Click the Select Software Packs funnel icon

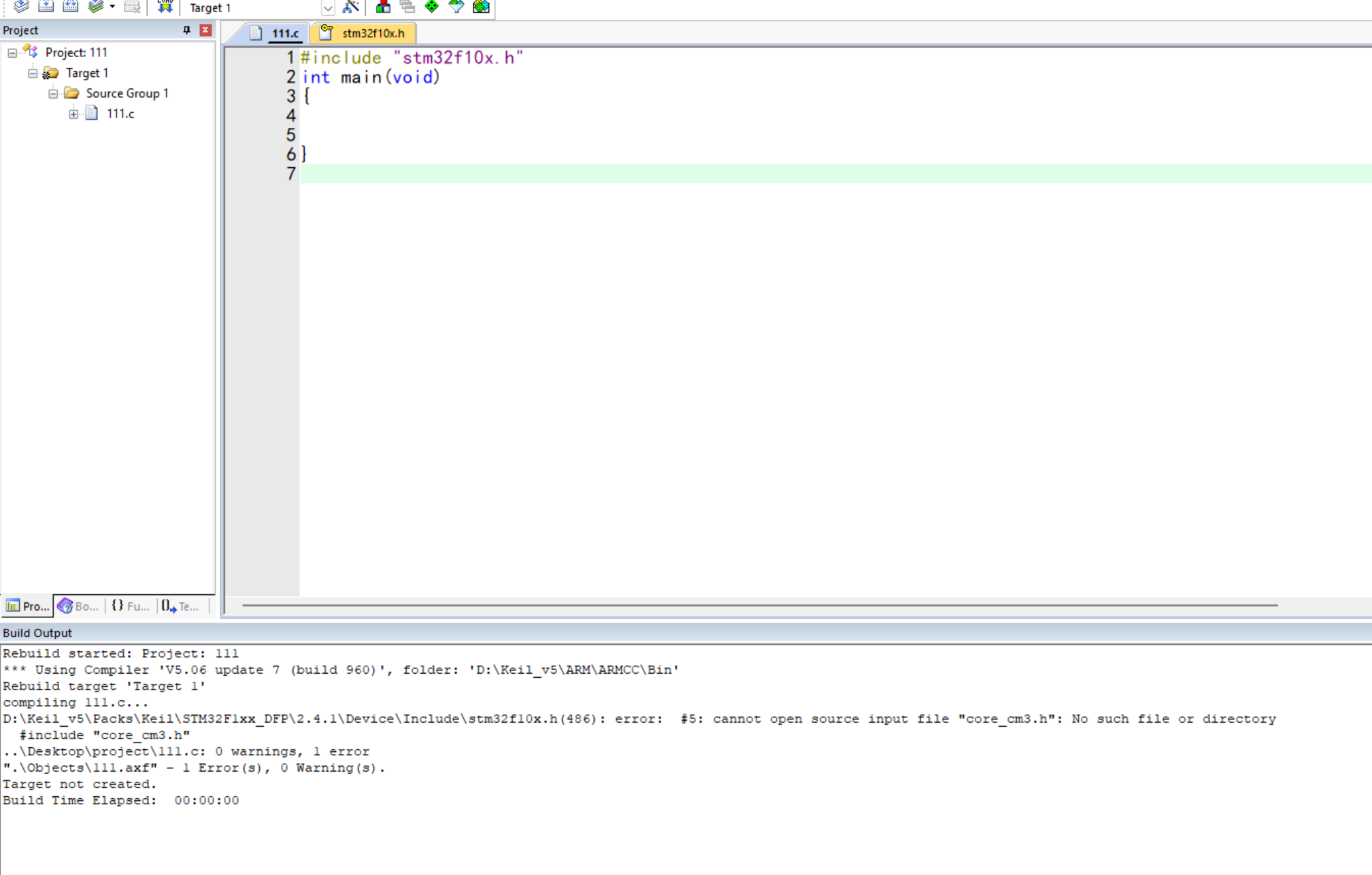tap(456, 7)
